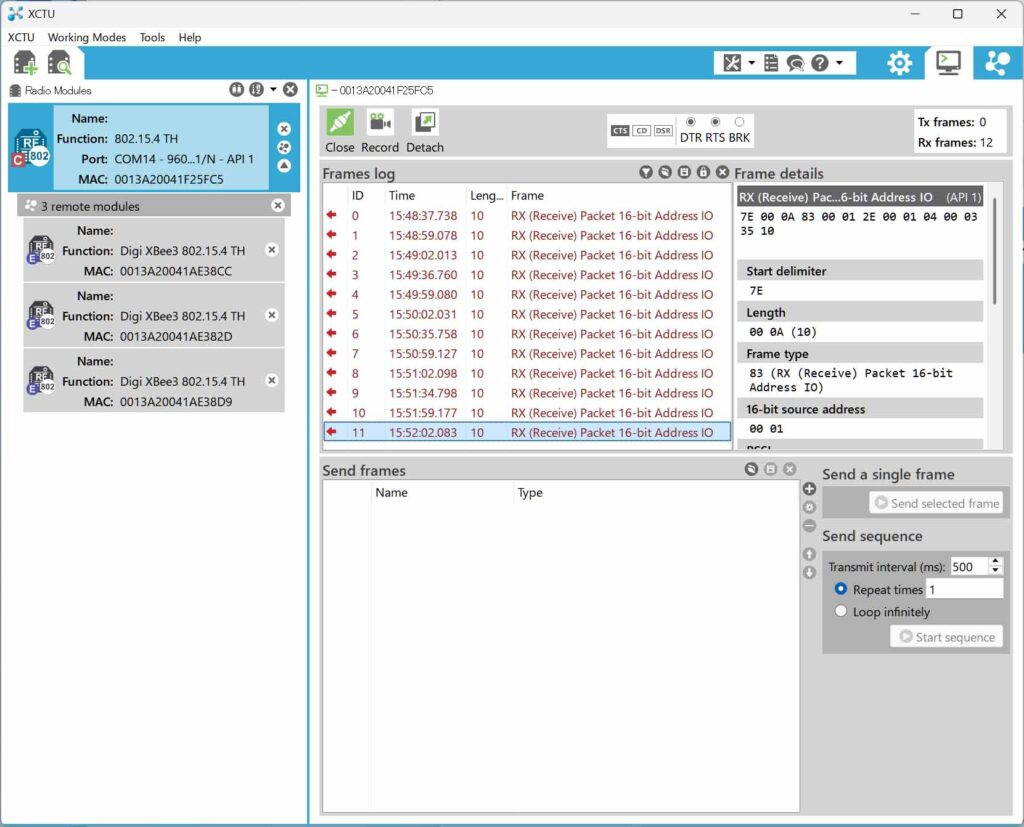Move frame down with down arrow icon
This screenshot has height=827, width=1024.
[x=809, y=572]
